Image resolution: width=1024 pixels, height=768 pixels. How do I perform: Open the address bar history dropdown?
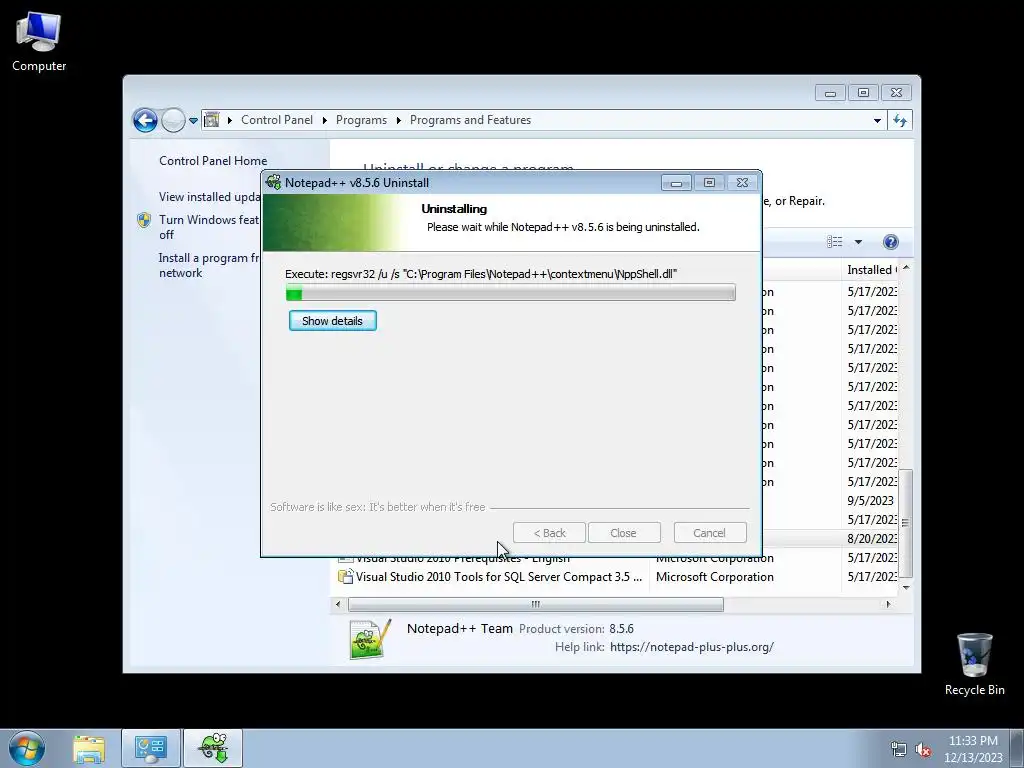tap(877, 120)
